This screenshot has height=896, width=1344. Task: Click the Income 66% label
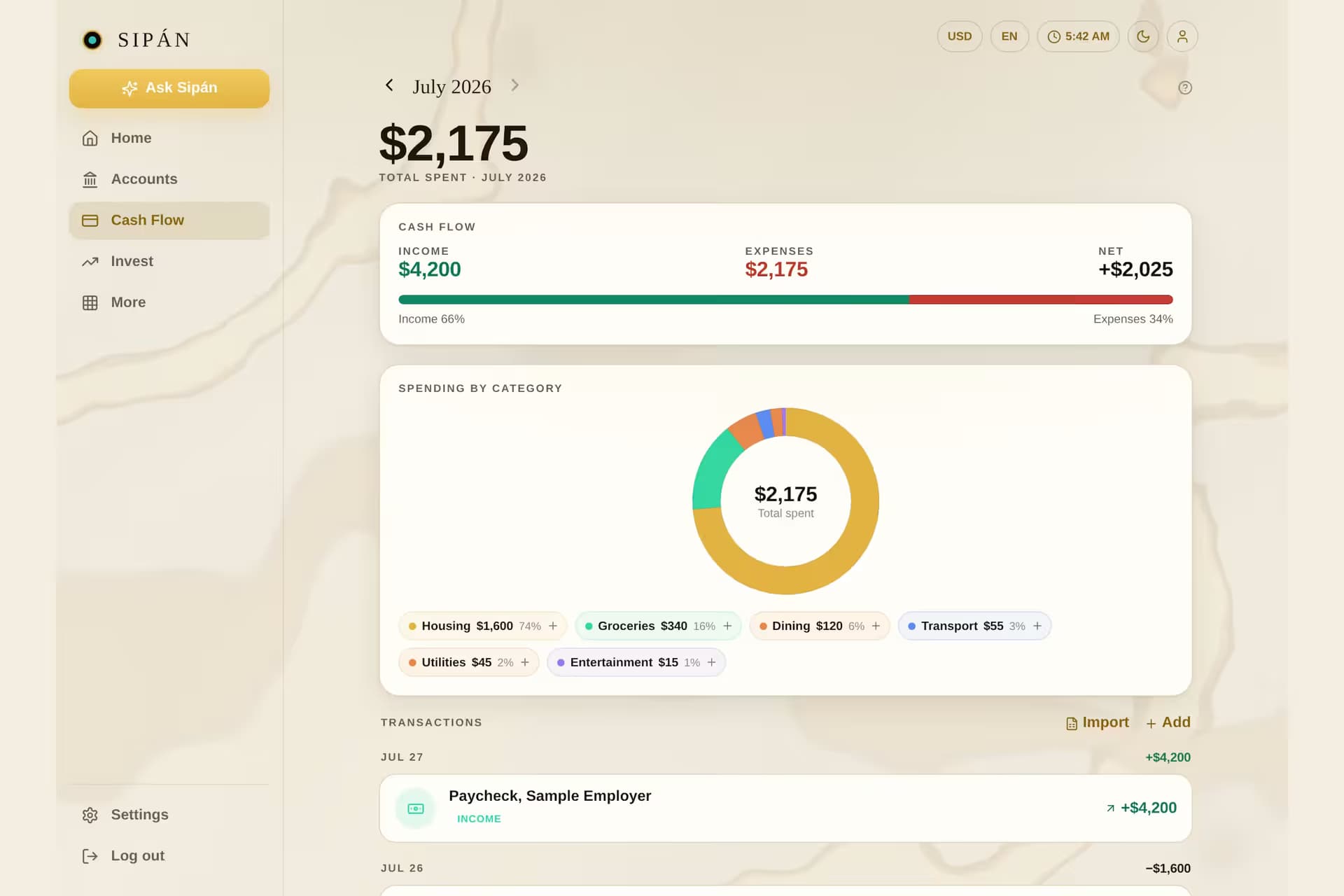click(431, 319)
